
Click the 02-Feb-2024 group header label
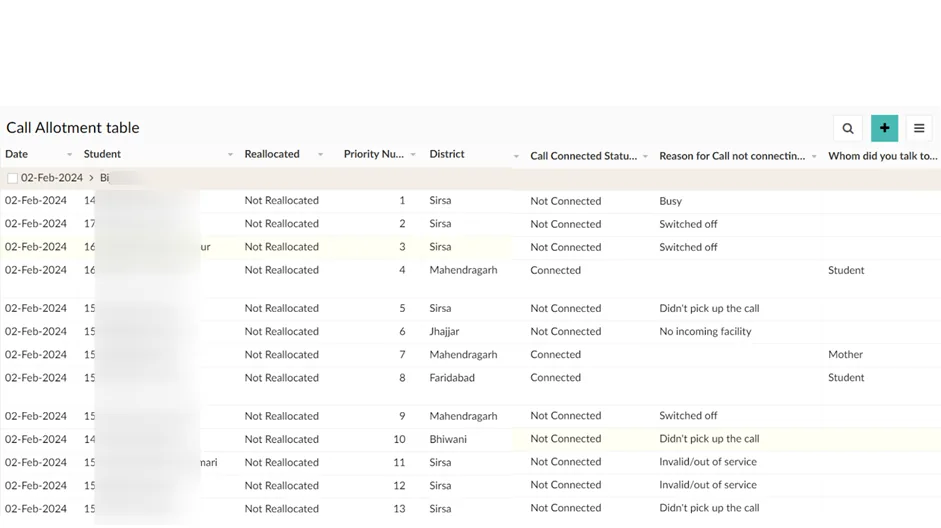click(x=52, y=178)
